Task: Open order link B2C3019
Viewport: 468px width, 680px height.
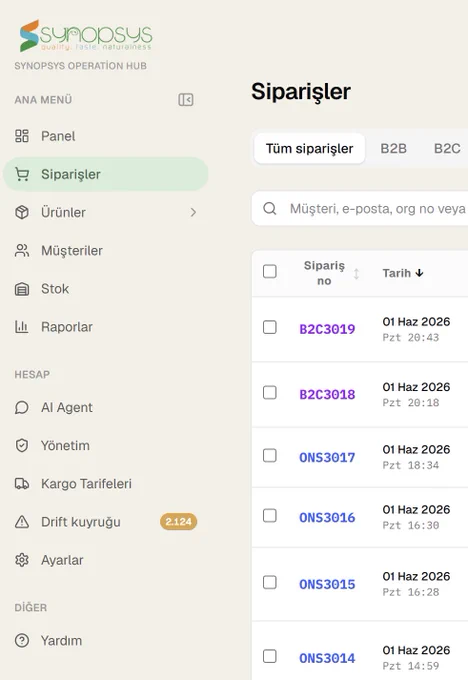Action: (327, 329)
